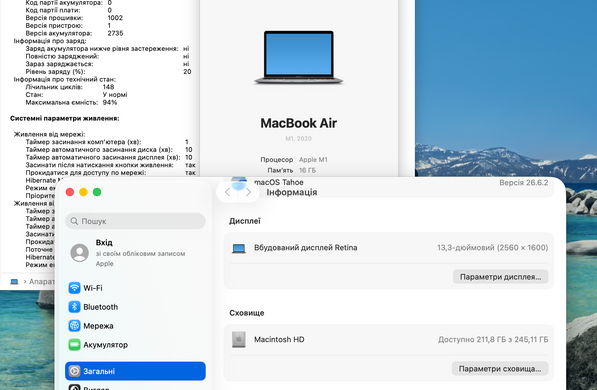Click Прокидатися для доступу по мережі row
This screenshot has width=597, height=390.
click(110, 173)
